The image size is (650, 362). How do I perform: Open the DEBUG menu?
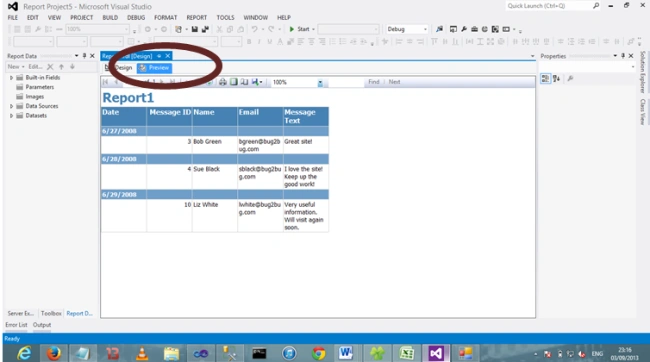pos(136,17)
